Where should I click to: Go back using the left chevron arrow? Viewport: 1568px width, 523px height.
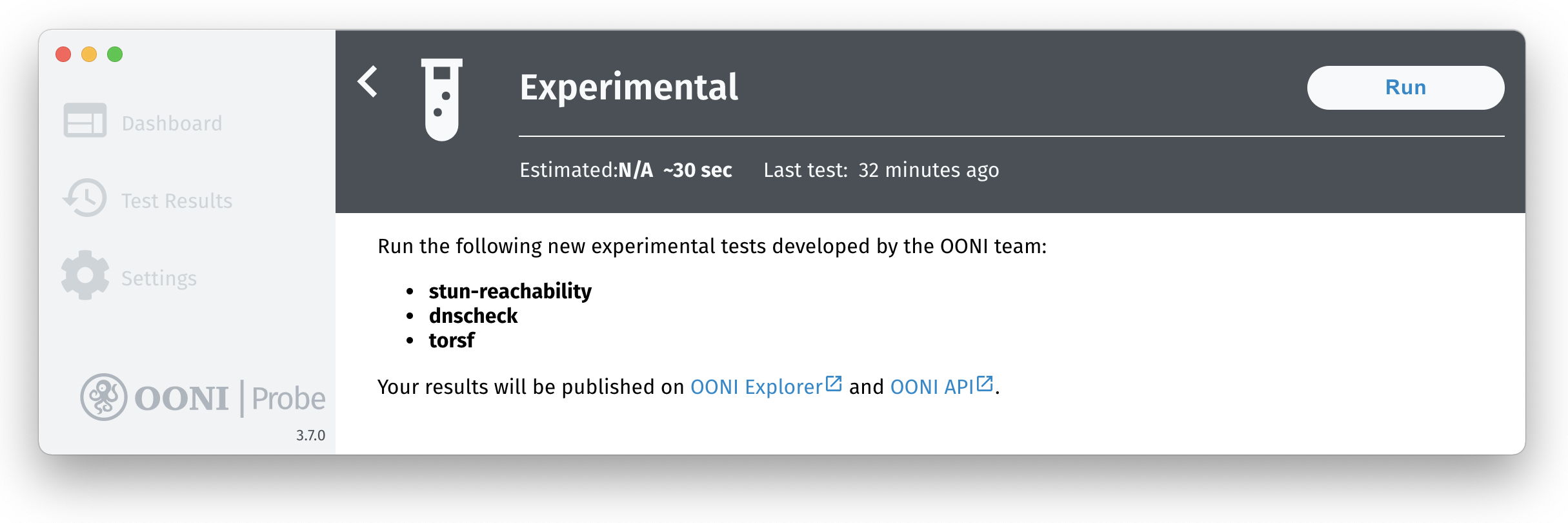(x=368, y=82)
